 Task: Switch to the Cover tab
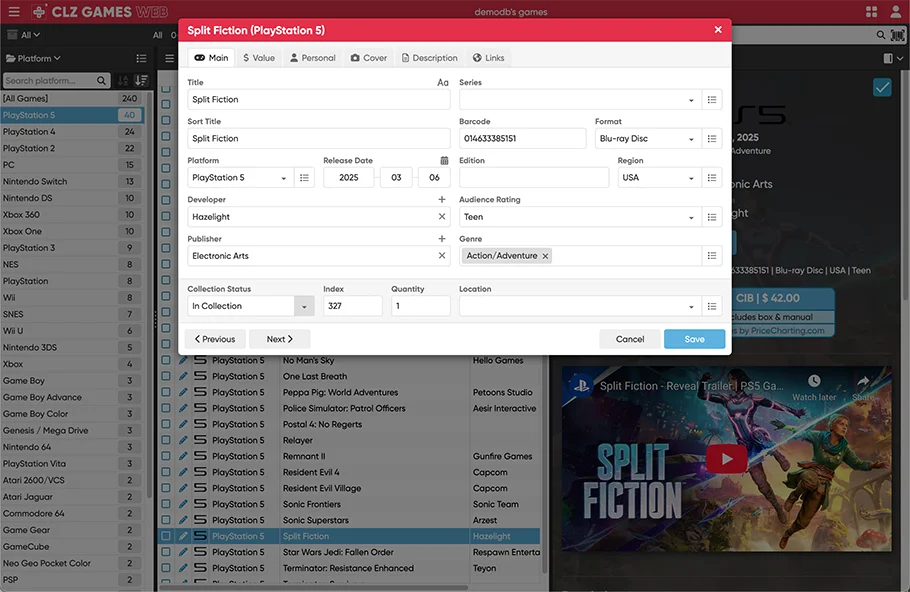pos(369,57)
